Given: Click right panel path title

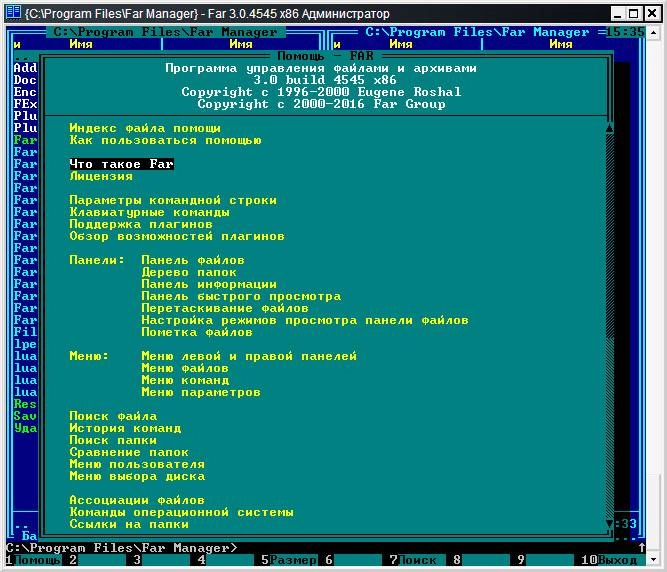Looking at the screenshot, I should (477, 32).
